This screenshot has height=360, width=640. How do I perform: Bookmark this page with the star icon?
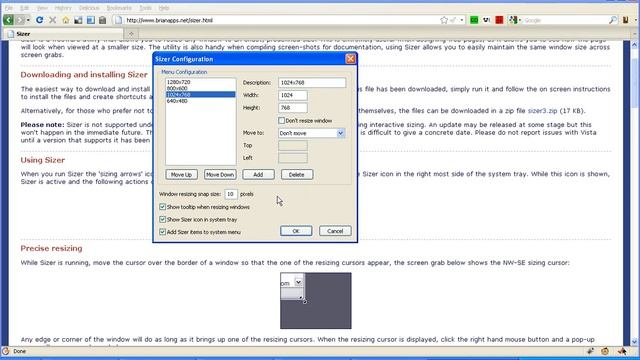coord(444,20)
